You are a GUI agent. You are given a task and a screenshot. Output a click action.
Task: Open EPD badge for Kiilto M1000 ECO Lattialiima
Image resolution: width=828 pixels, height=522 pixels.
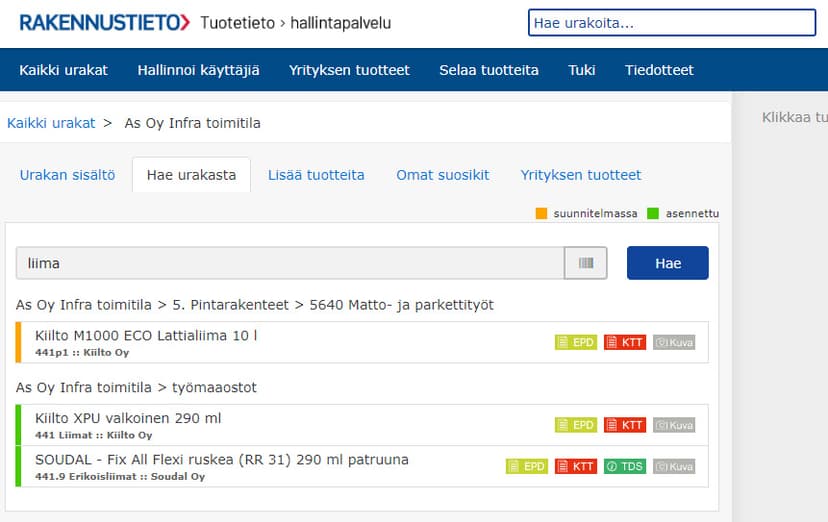pyautogui.click(x=576, y=343)
